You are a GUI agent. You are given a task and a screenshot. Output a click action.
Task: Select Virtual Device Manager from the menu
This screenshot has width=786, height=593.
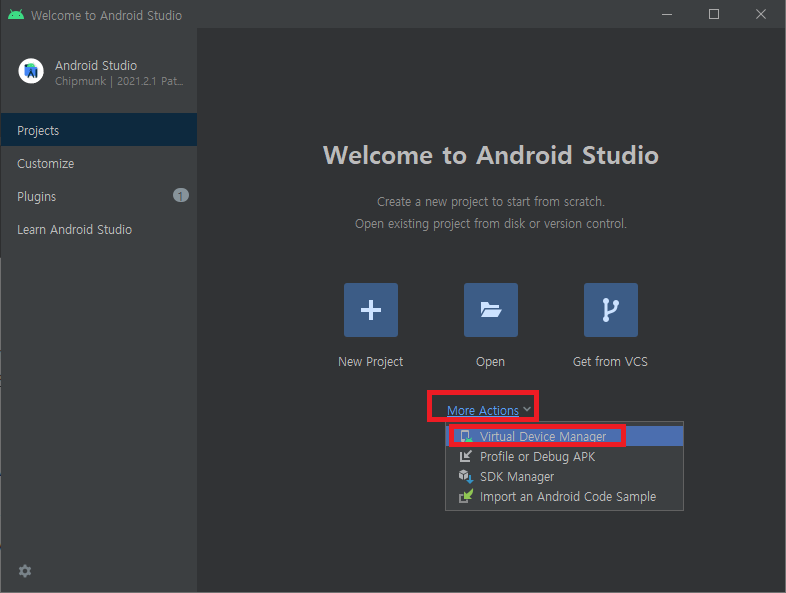pos(564,436)
